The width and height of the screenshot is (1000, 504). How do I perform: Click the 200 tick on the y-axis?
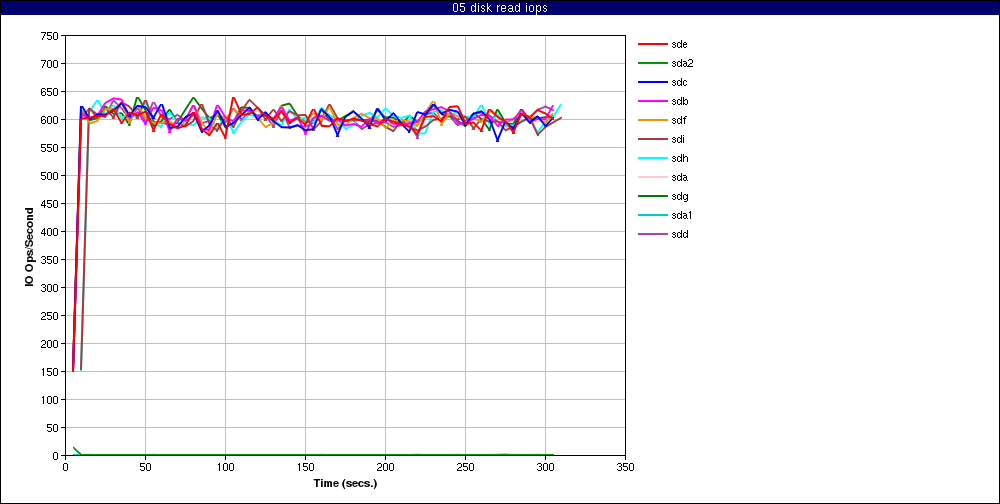tap(51, 344)
